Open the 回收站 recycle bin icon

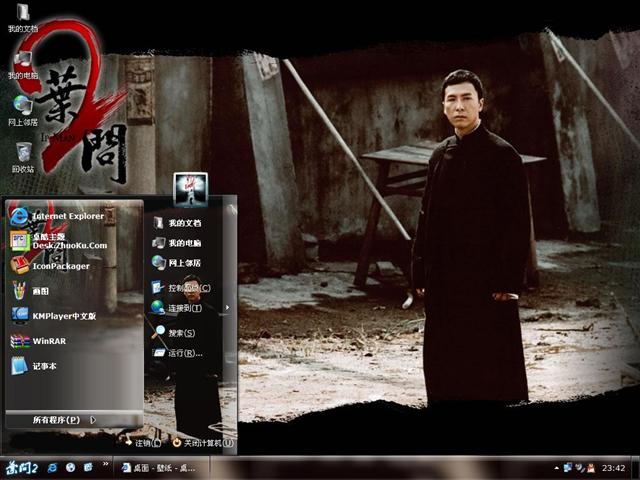coord(23,158)
